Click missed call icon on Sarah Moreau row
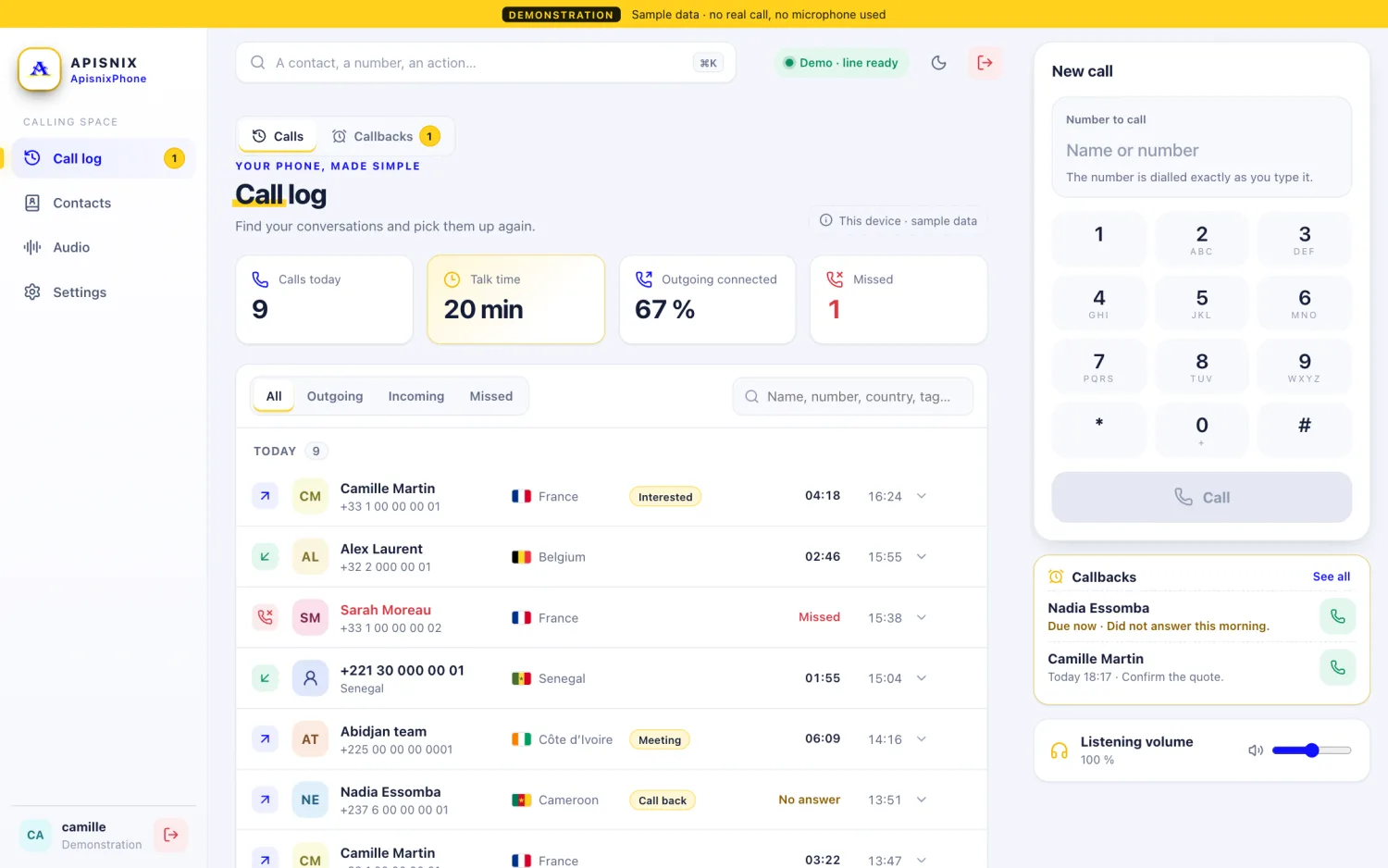The height and width of the screenshot is (868, 1388). (265, 617)
